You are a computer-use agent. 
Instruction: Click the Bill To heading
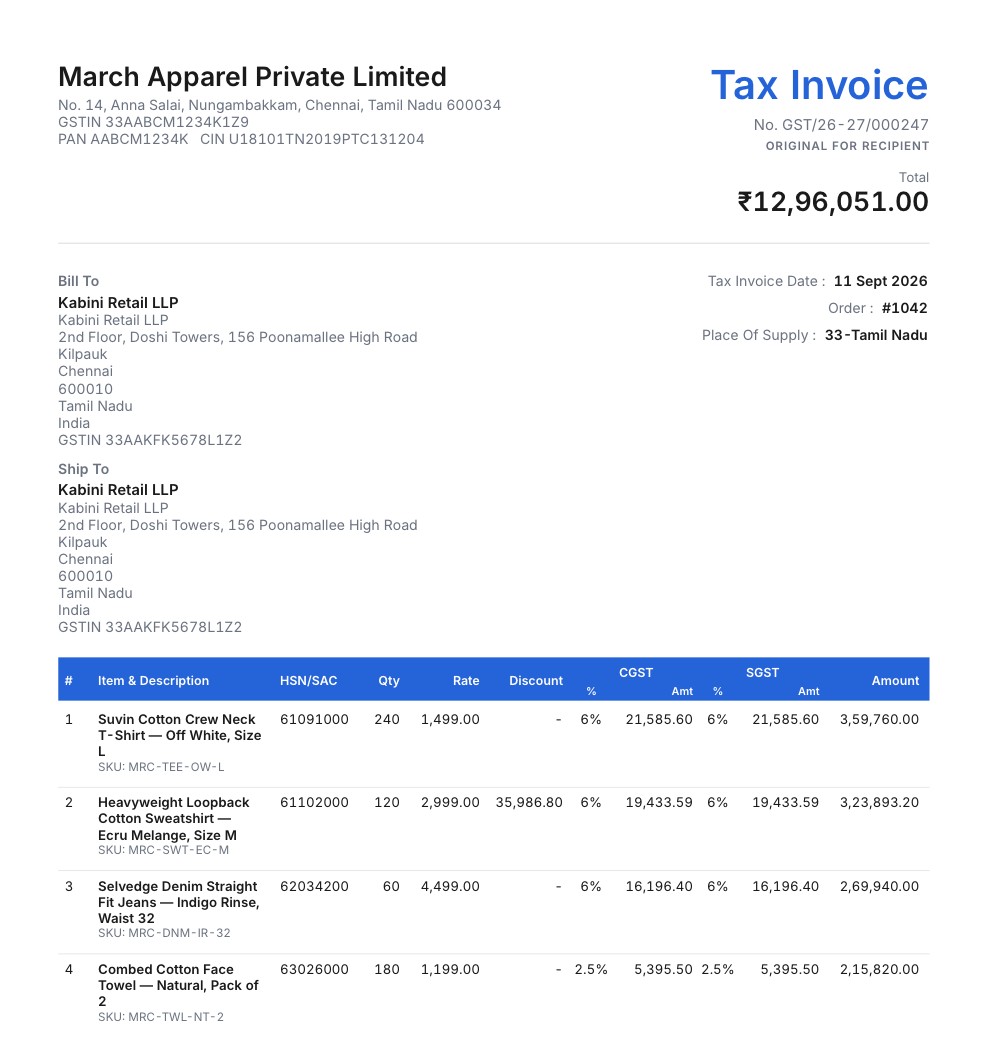click(x=78, y=281)
